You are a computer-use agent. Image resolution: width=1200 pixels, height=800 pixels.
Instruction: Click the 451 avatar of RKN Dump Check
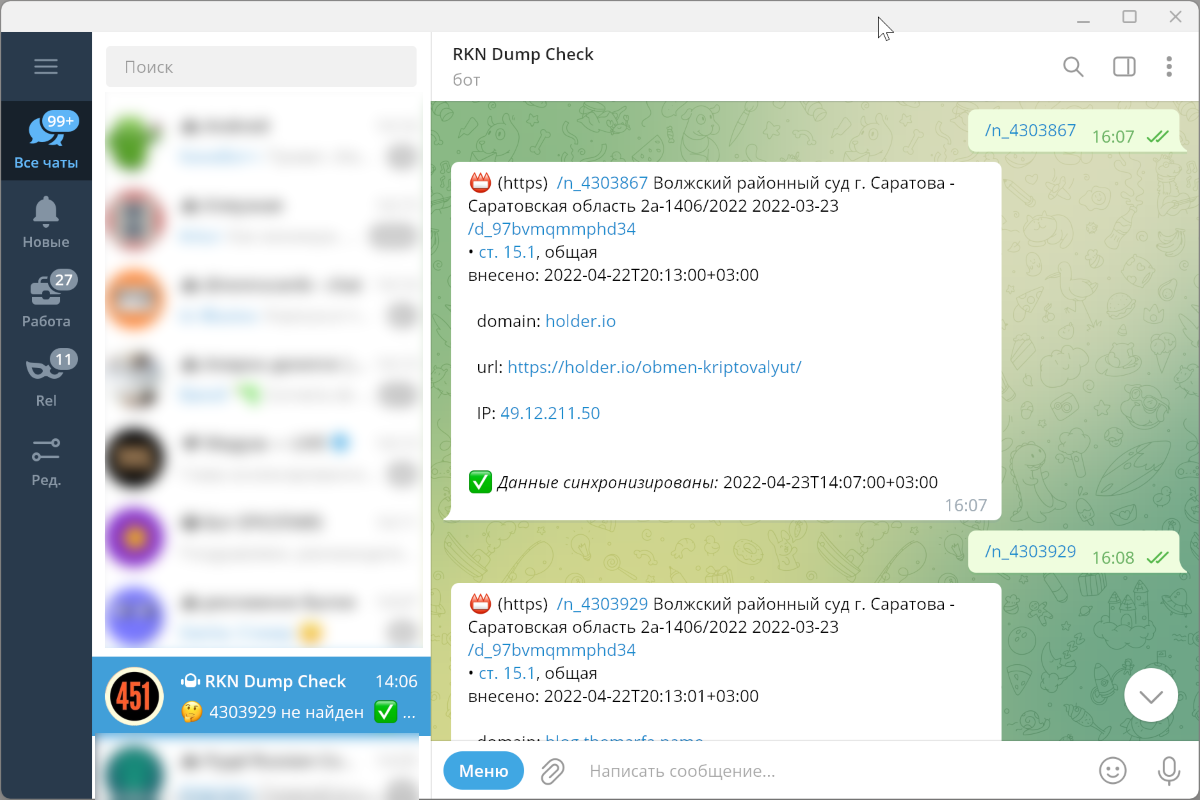(x=134, y=696)
